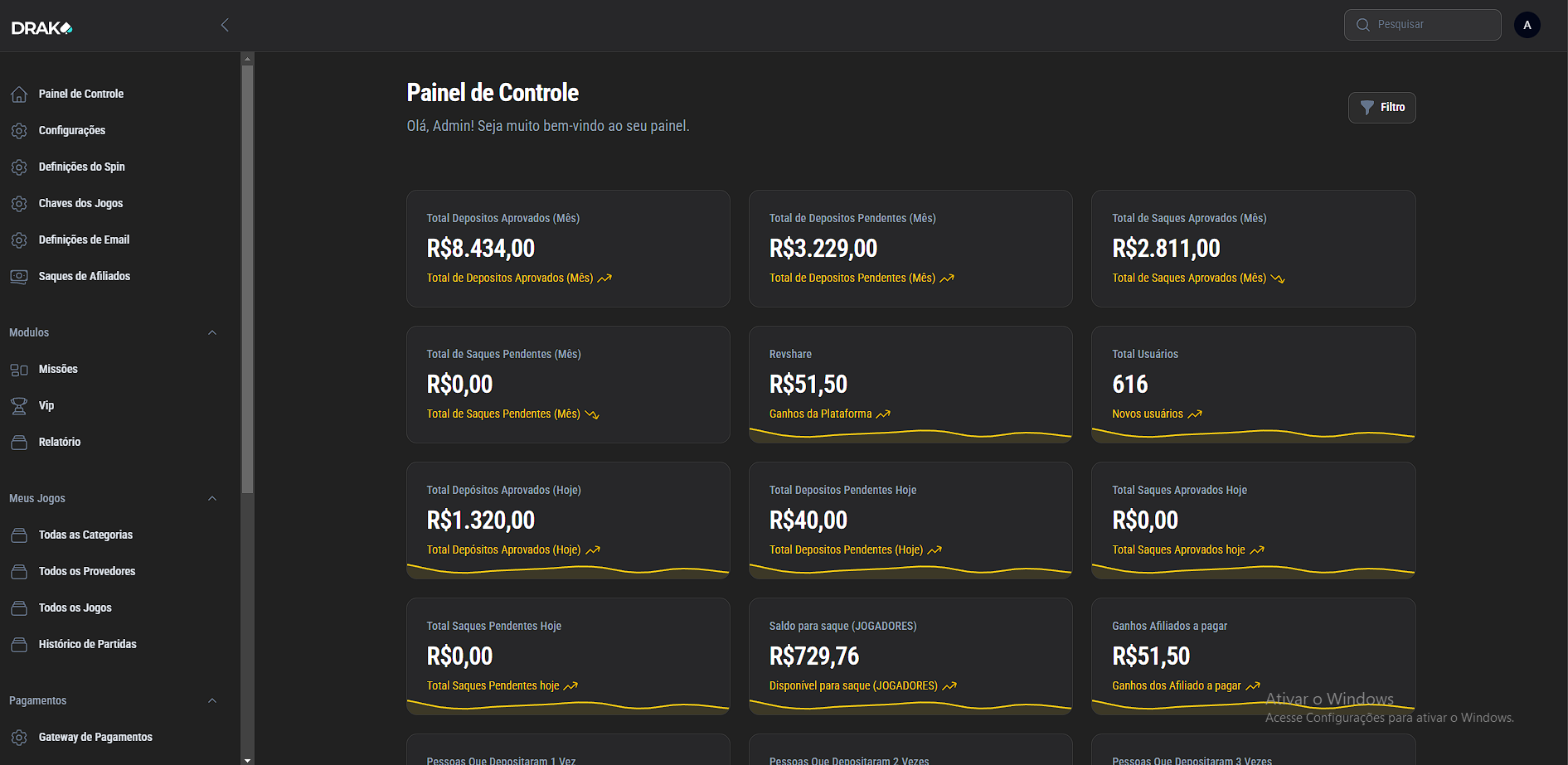Click trend-down icon for Total de Saques Aprovados (Mês)
Screen dimensions: 1568x765
(1278, 278)
